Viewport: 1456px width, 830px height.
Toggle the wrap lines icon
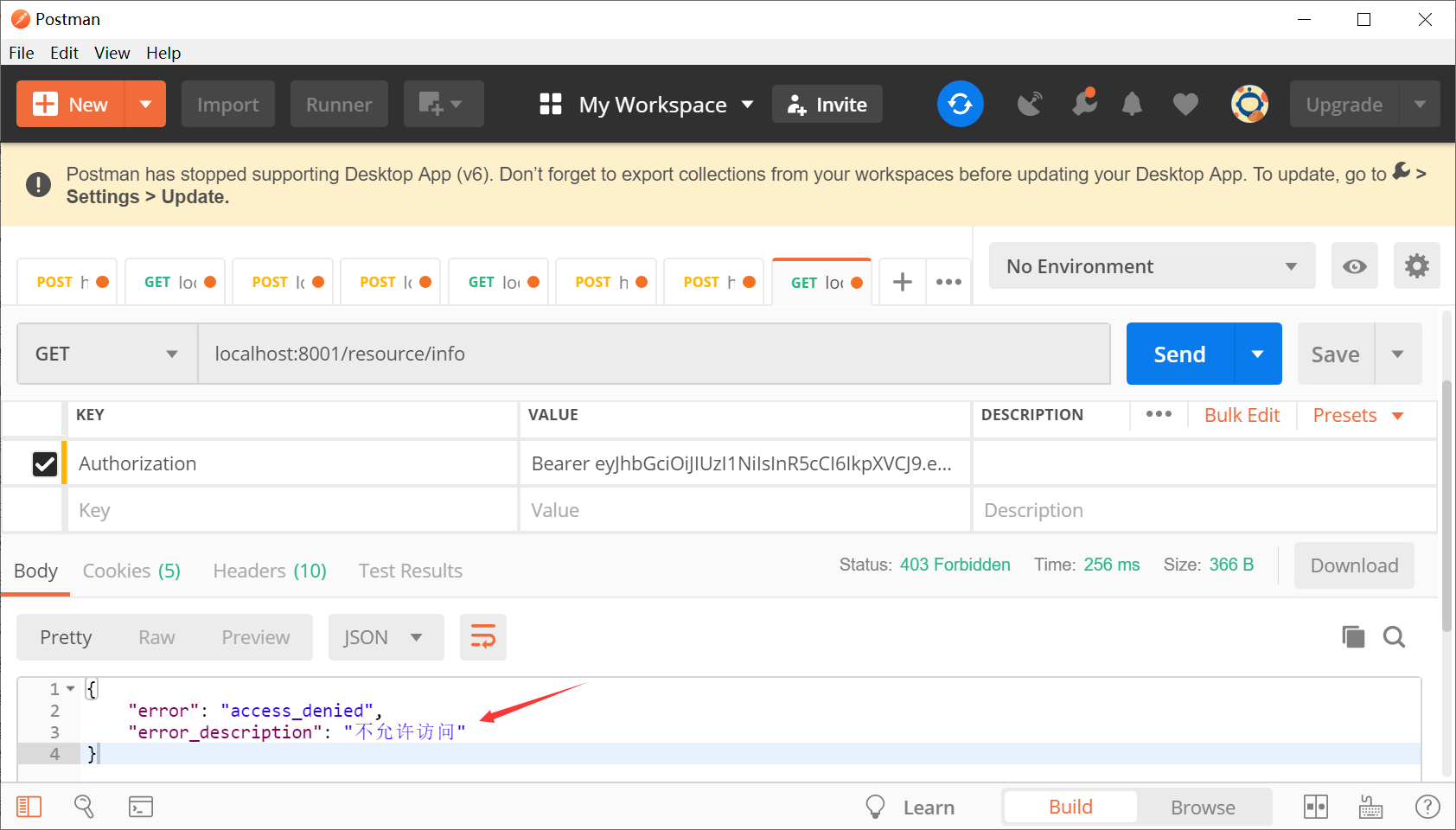(x=483, y=637)
